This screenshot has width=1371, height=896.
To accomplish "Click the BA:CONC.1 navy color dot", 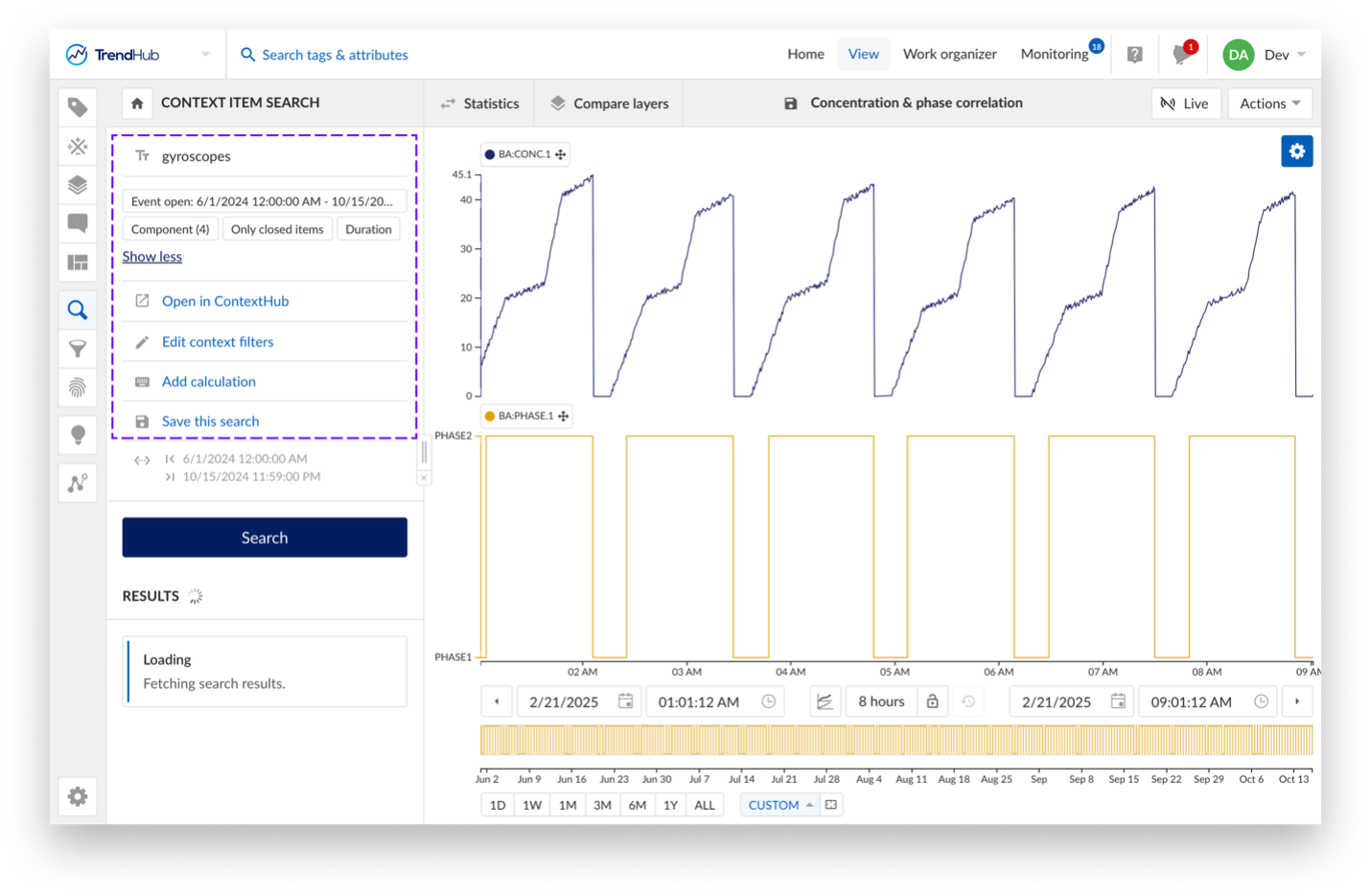I will click(490, 154).
